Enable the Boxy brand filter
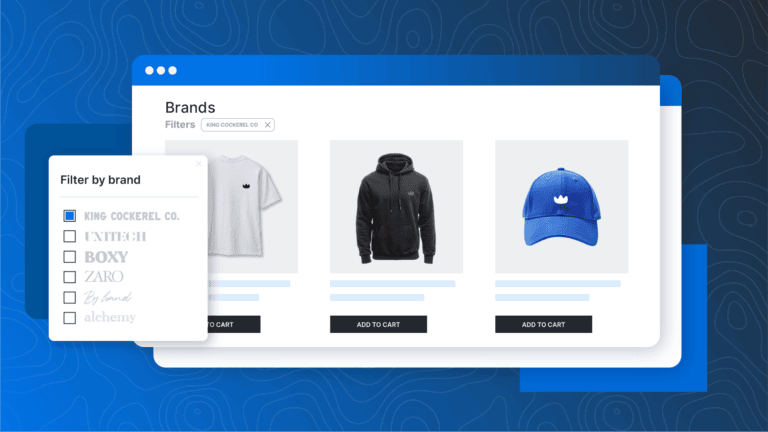Viewport: 768px width, 432px height. [70, 257]
